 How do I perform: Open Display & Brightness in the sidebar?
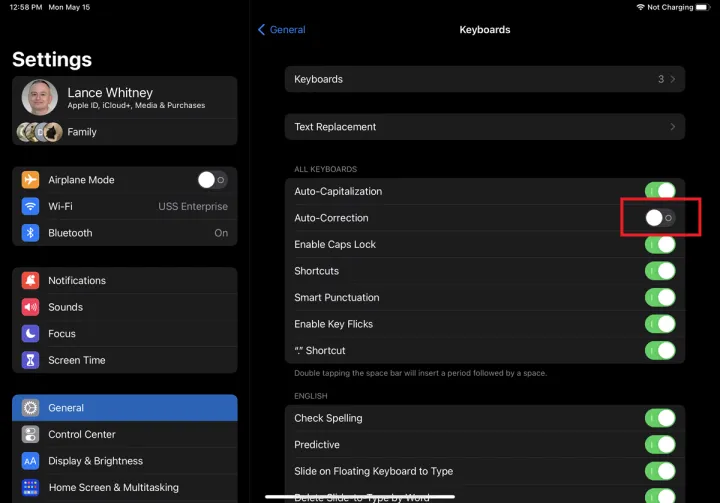point(125,461)
